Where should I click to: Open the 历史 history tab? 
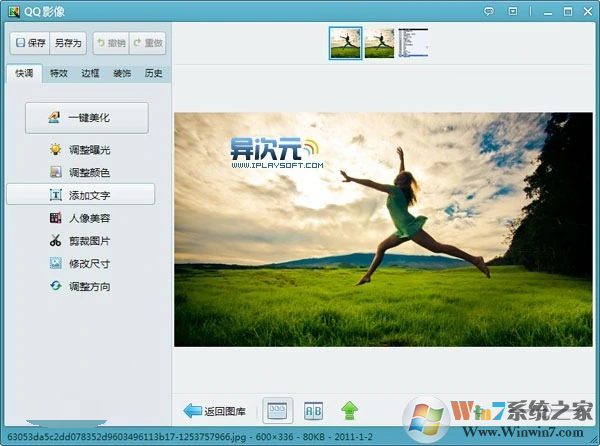pos(153,73)
